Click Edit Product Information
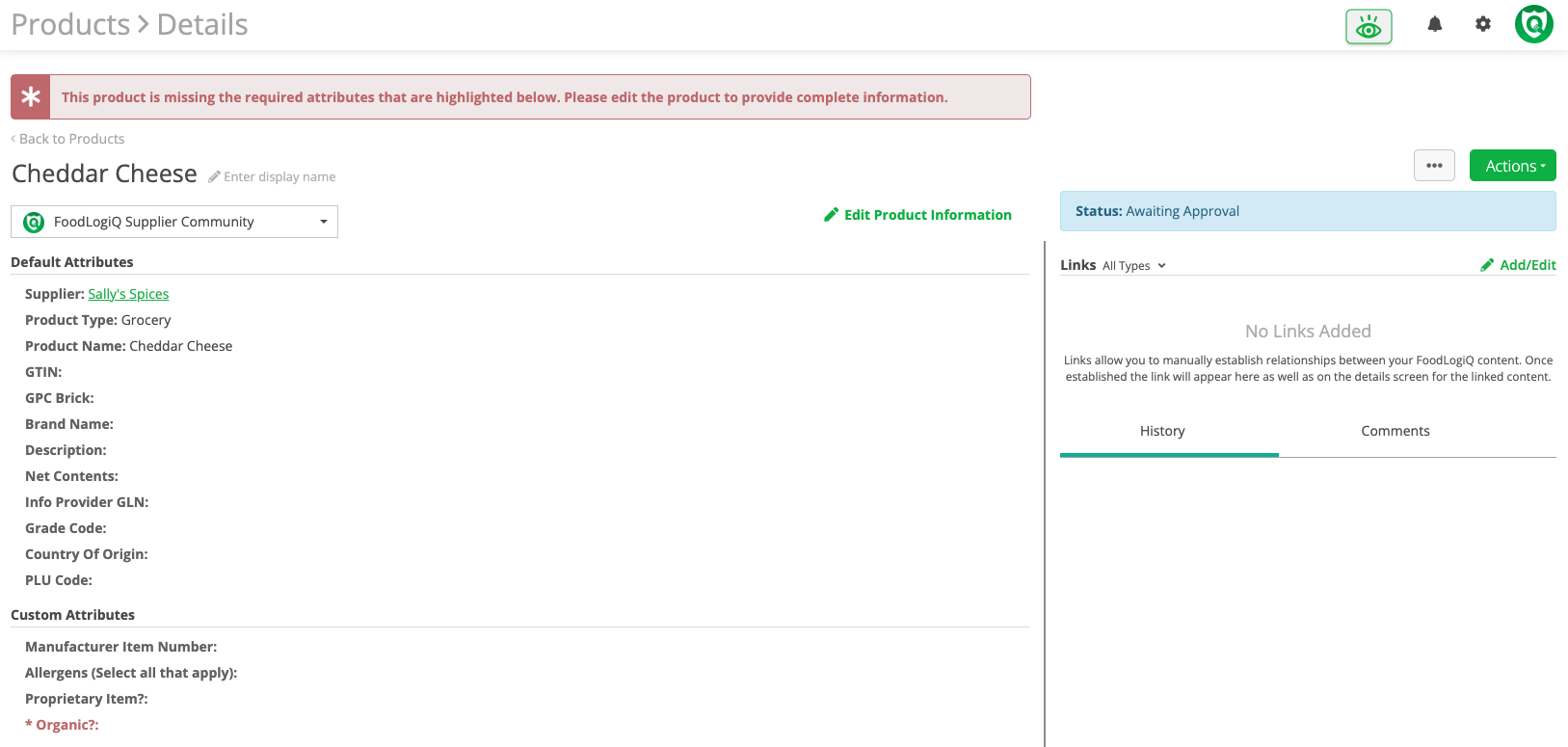The width and height of the screenshot is (1568, 747). [917, 215]
